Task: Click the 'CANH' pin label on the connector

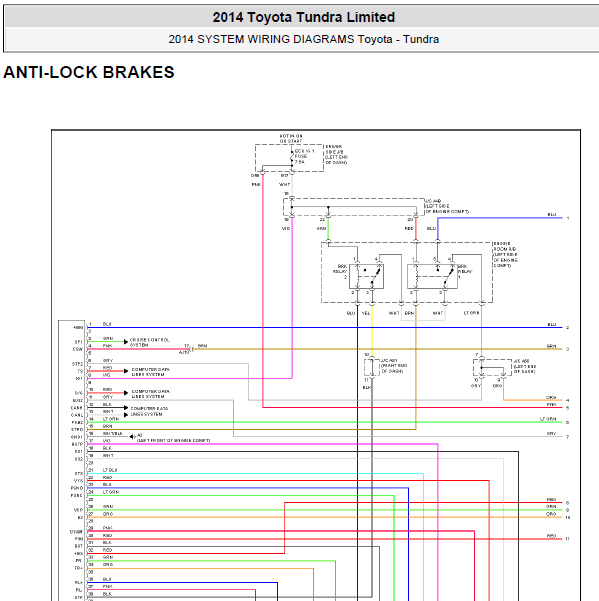Action: point(77,408)
